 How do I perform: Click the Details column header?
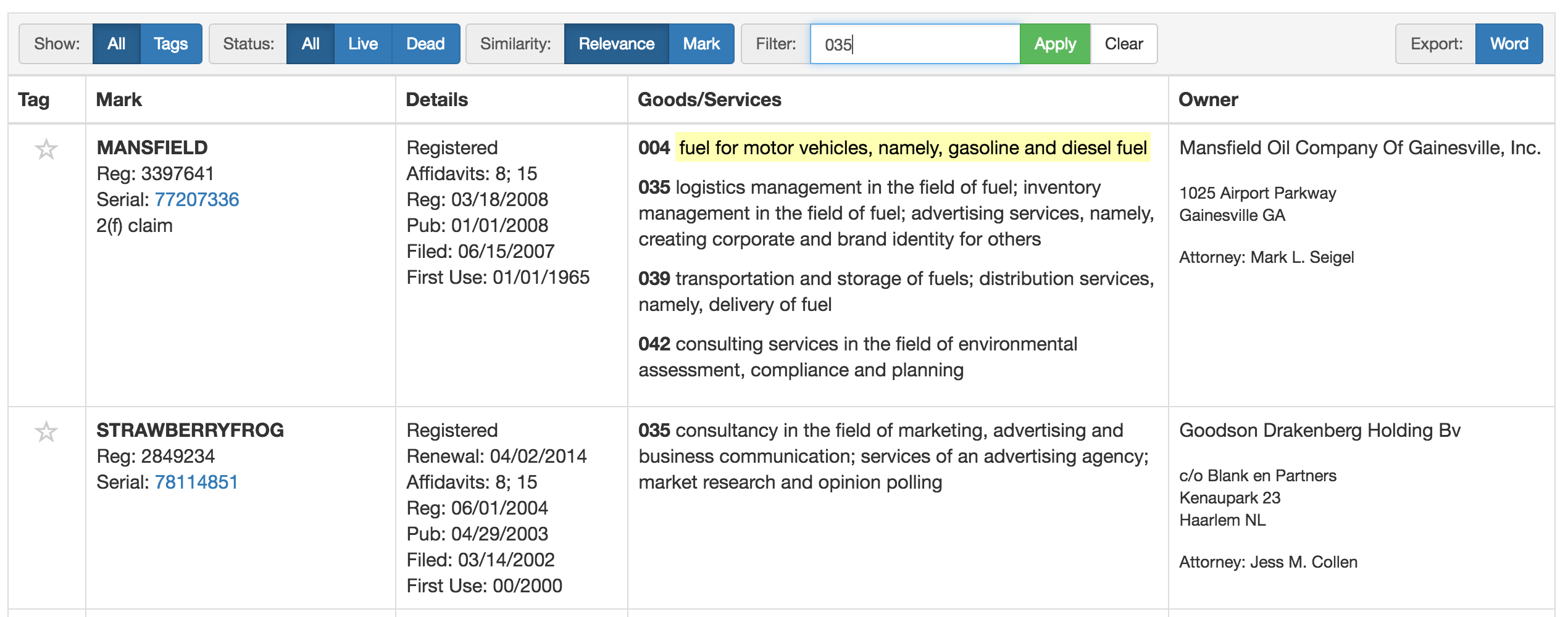coord(436,99)
